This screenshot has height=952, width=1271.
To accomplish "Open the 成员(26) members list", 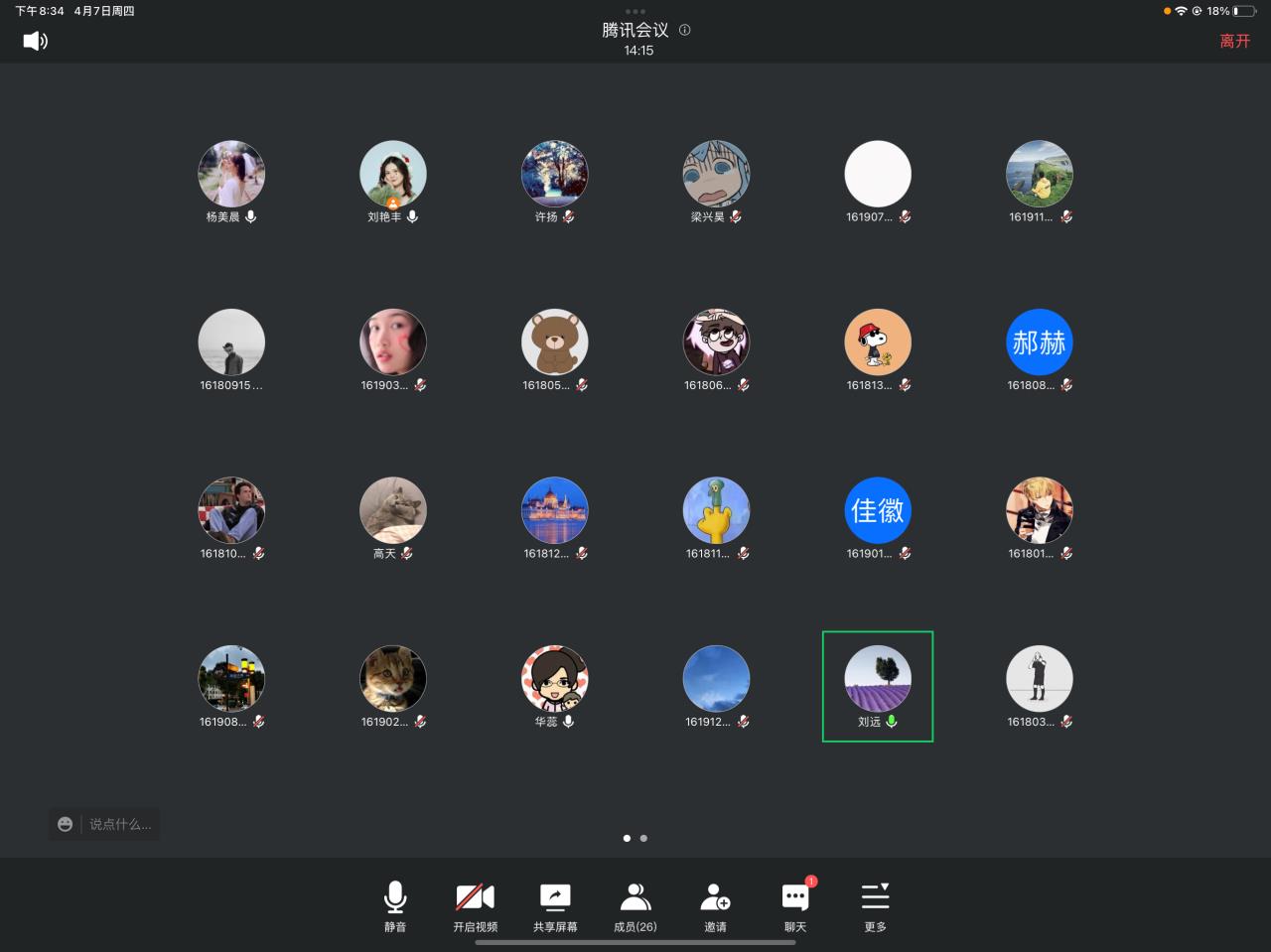I will (x=635, y=906).
